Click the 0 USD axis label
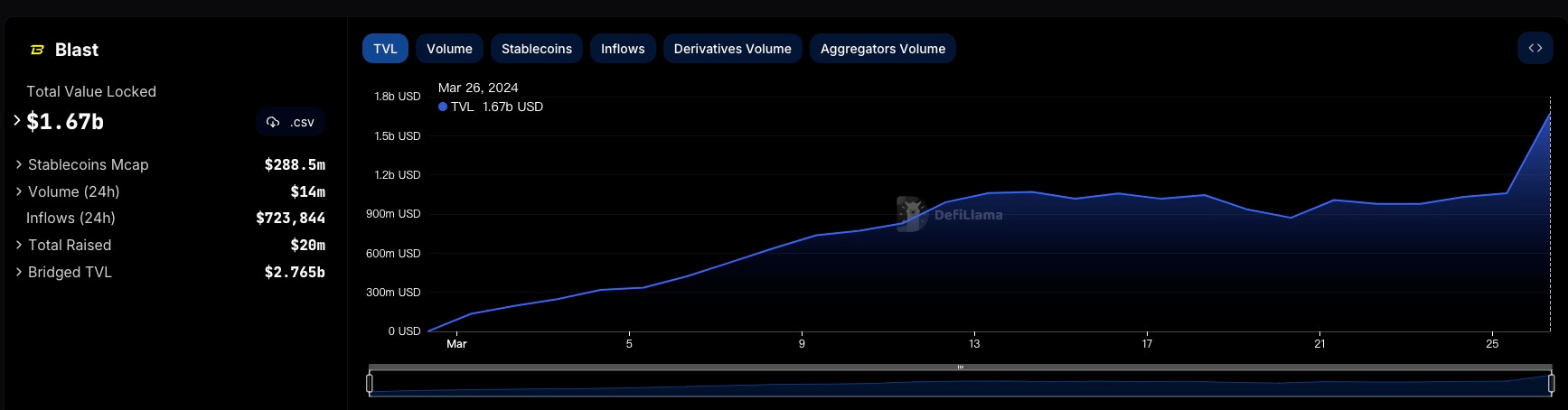Screen dimensions: 1568x410 [404, 331]
